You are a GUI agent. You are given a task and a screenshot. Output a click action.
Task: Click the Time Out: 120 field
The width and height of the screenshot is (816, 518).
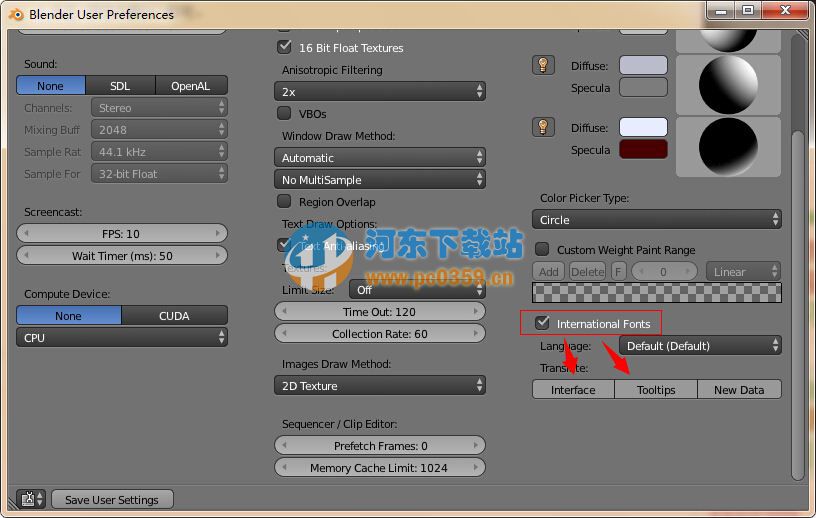click(380, 311)
